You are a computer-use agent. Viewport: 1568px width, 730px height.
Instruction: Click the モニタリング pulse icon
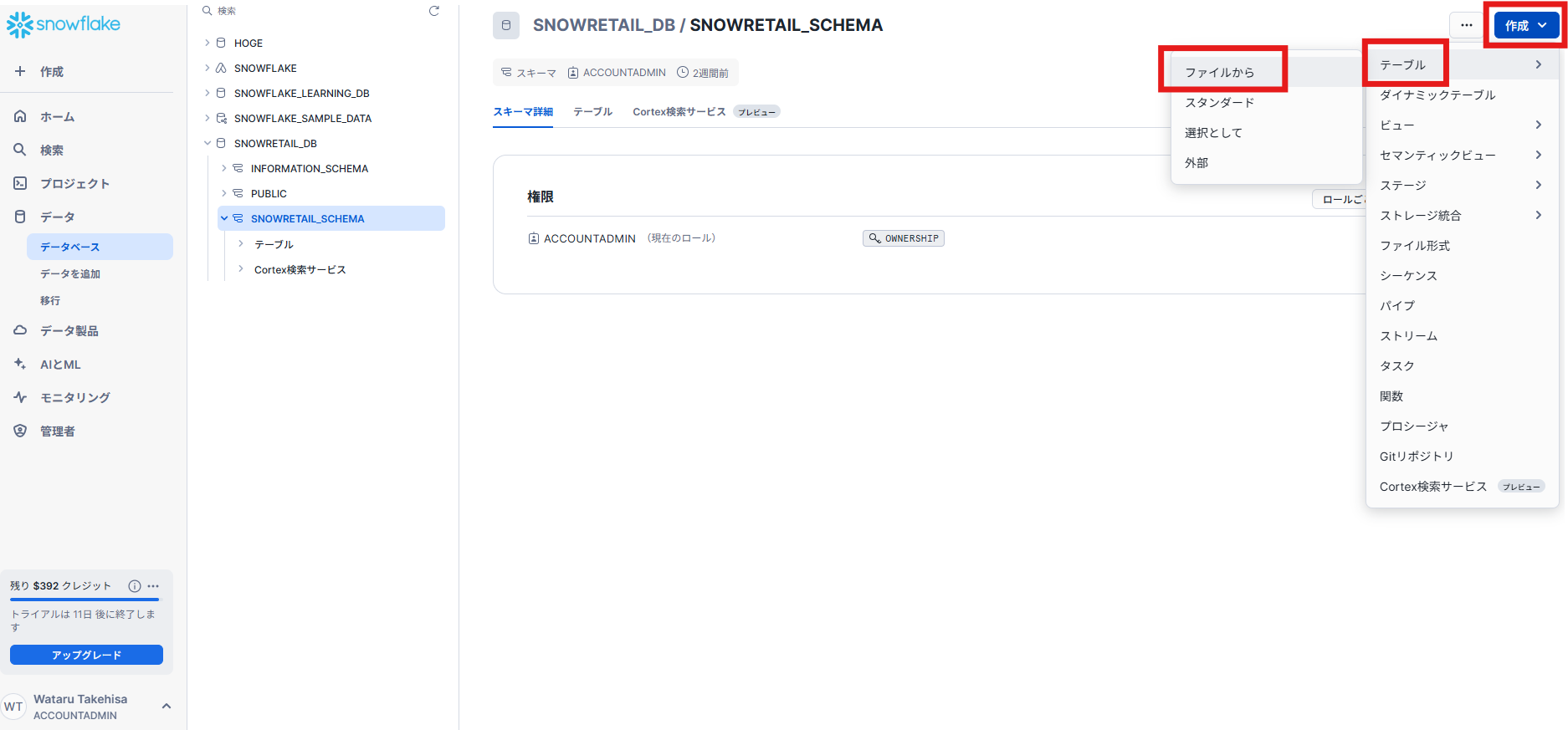point(20,397)
